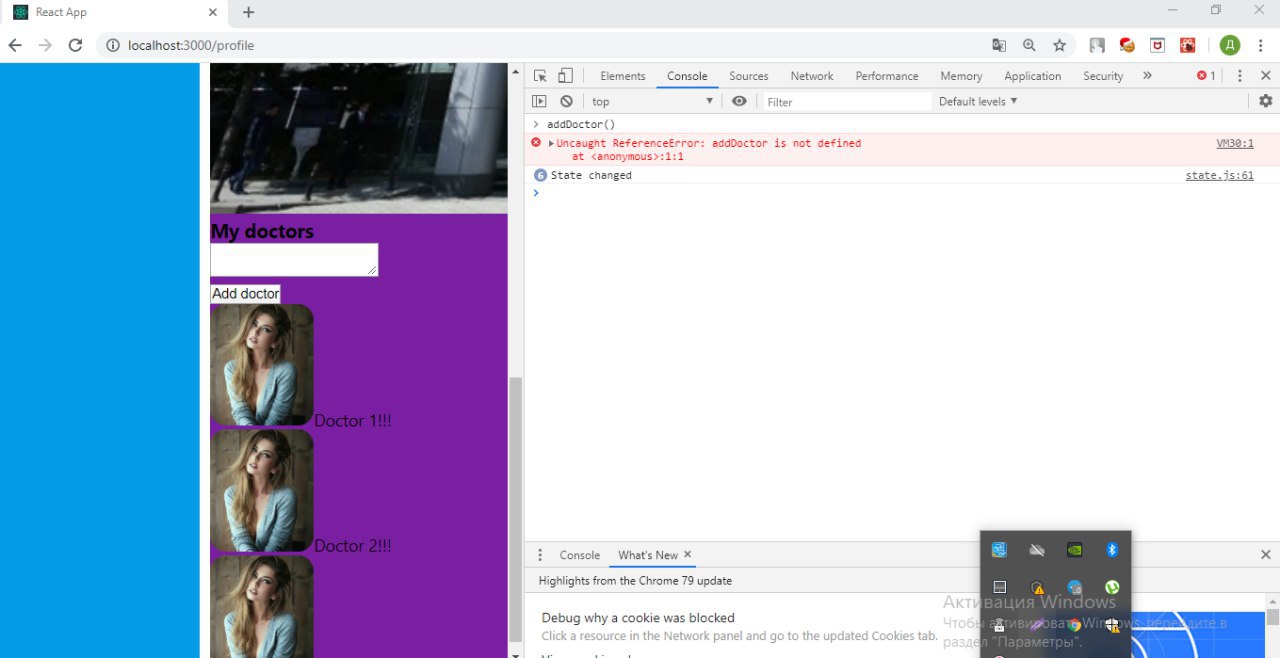Select the drawer Console tab

pyautogui.click(x=579, y=555)
